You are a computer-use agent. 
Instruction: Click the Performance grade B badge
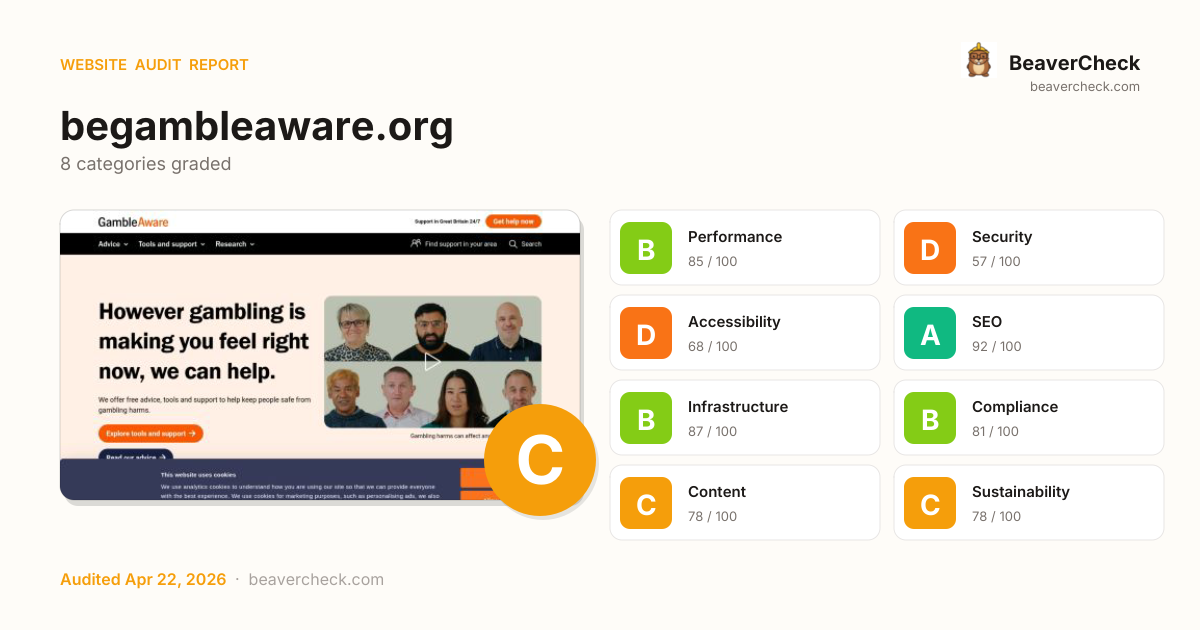coord(646,248)
